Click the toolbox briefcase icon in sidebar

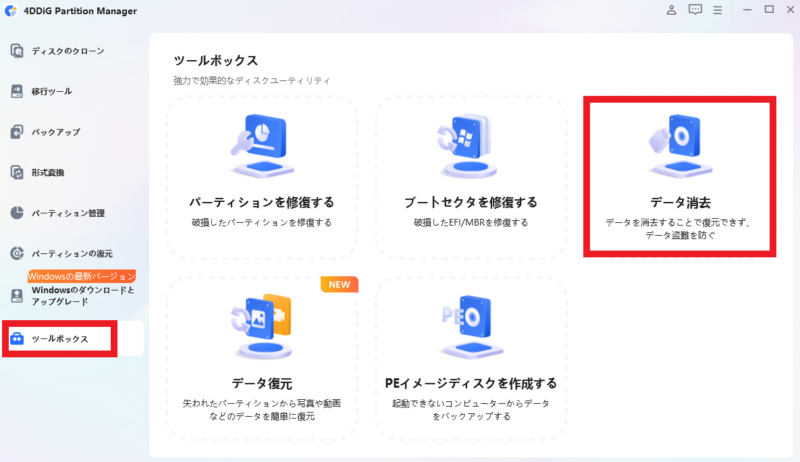click(17, 339)
